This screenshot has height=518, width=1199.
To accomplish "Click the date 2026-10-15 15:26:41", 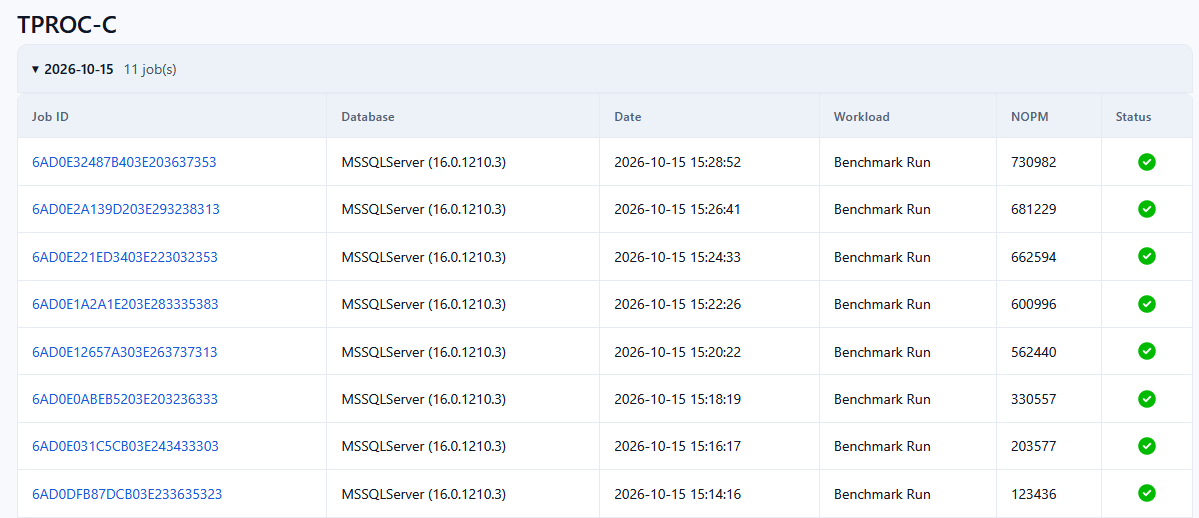I will point(677,209).
